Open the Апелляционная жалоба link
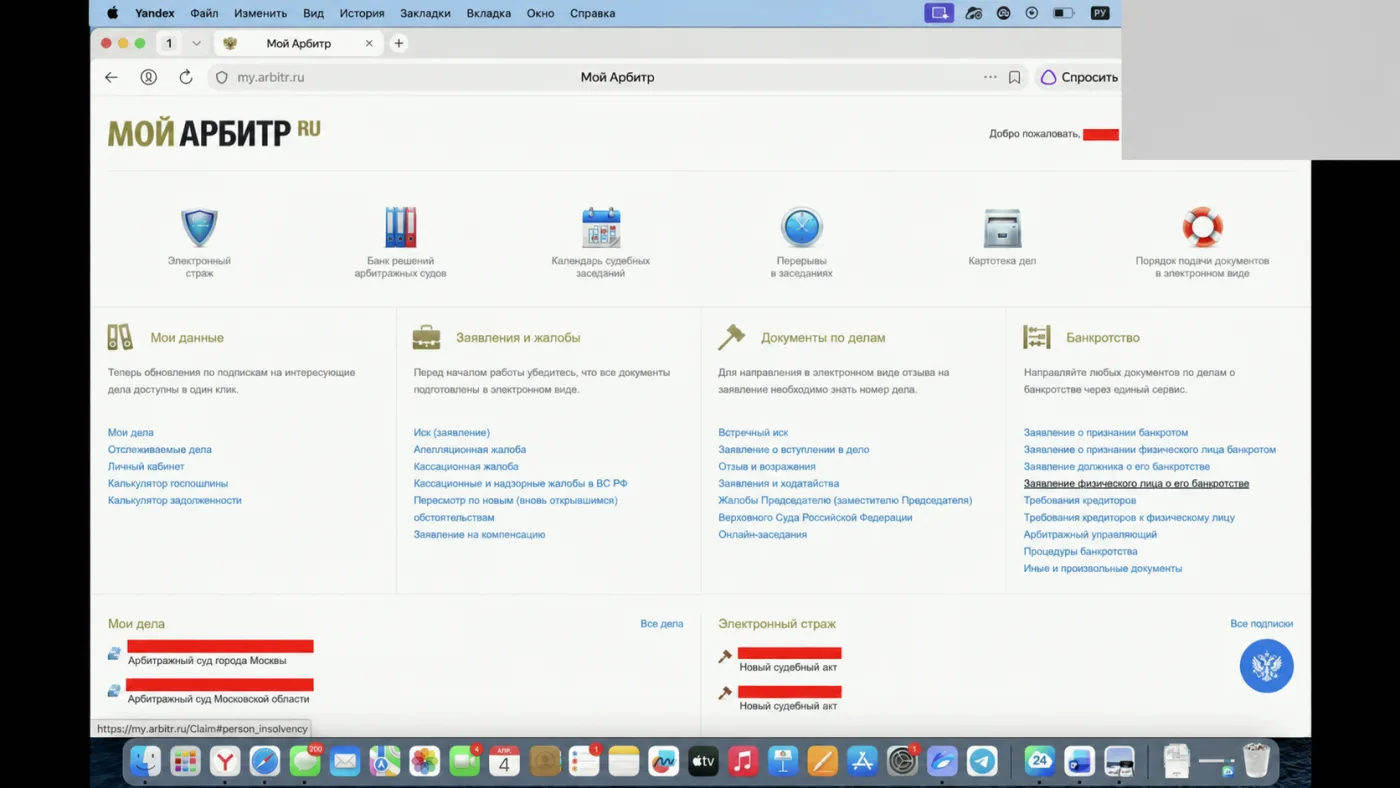 [470, 450]
